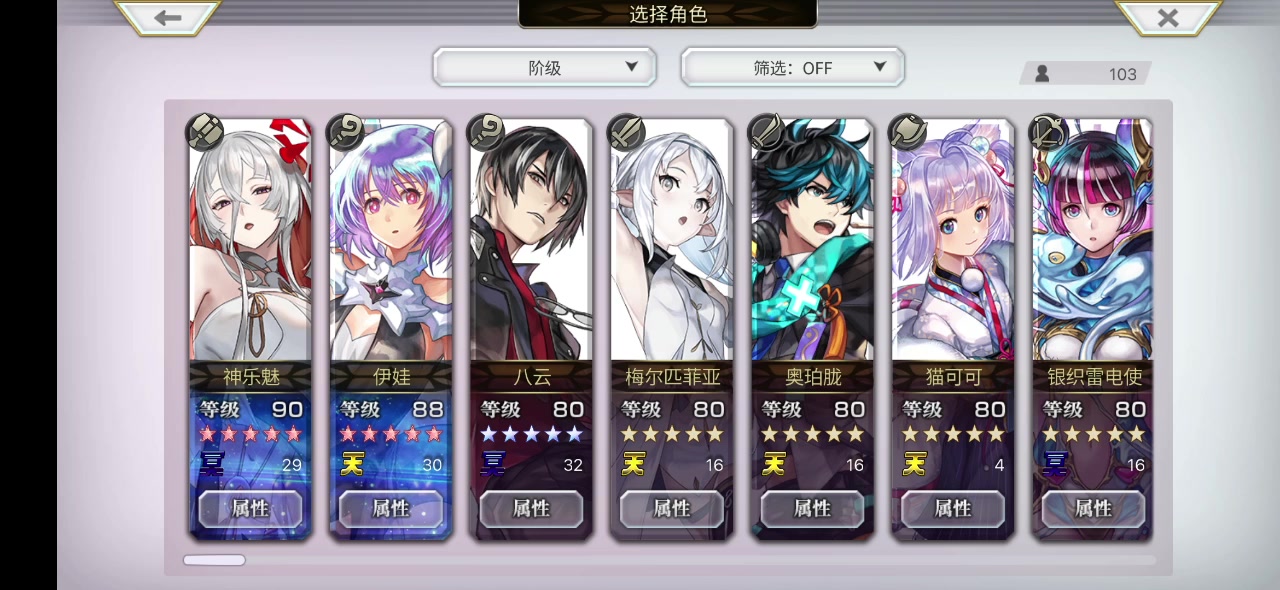The image size is (1280, 590).
Task: Select the 梅尔匹菲亚 character portrait
Action: pos(672,240)
